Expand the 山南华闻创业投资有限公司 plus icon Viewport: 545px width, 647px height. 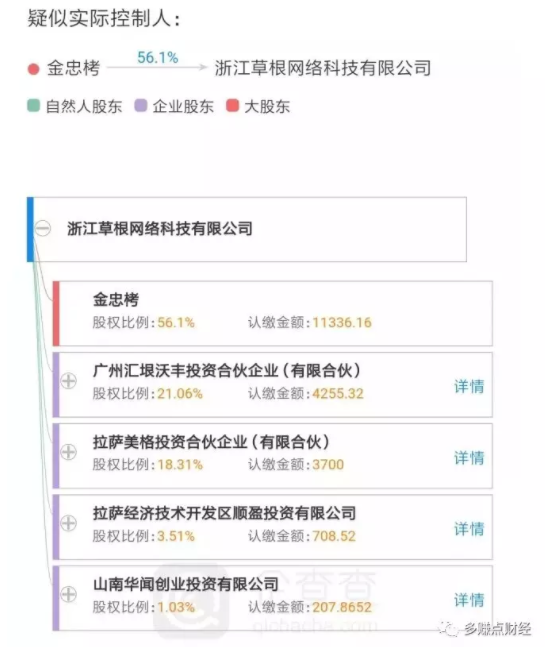(68, 594)
